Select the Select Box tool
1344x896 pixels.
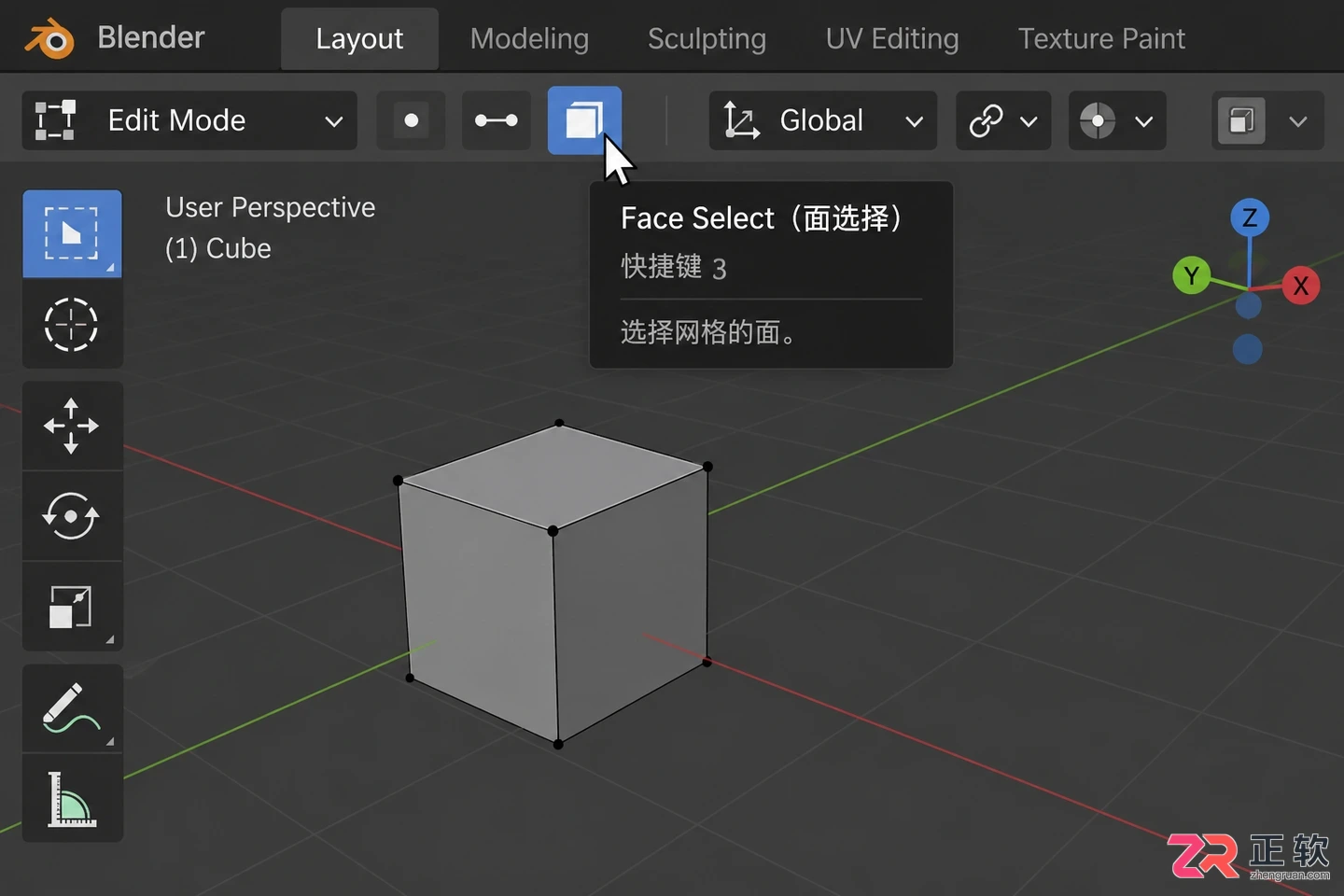point(72,233)
